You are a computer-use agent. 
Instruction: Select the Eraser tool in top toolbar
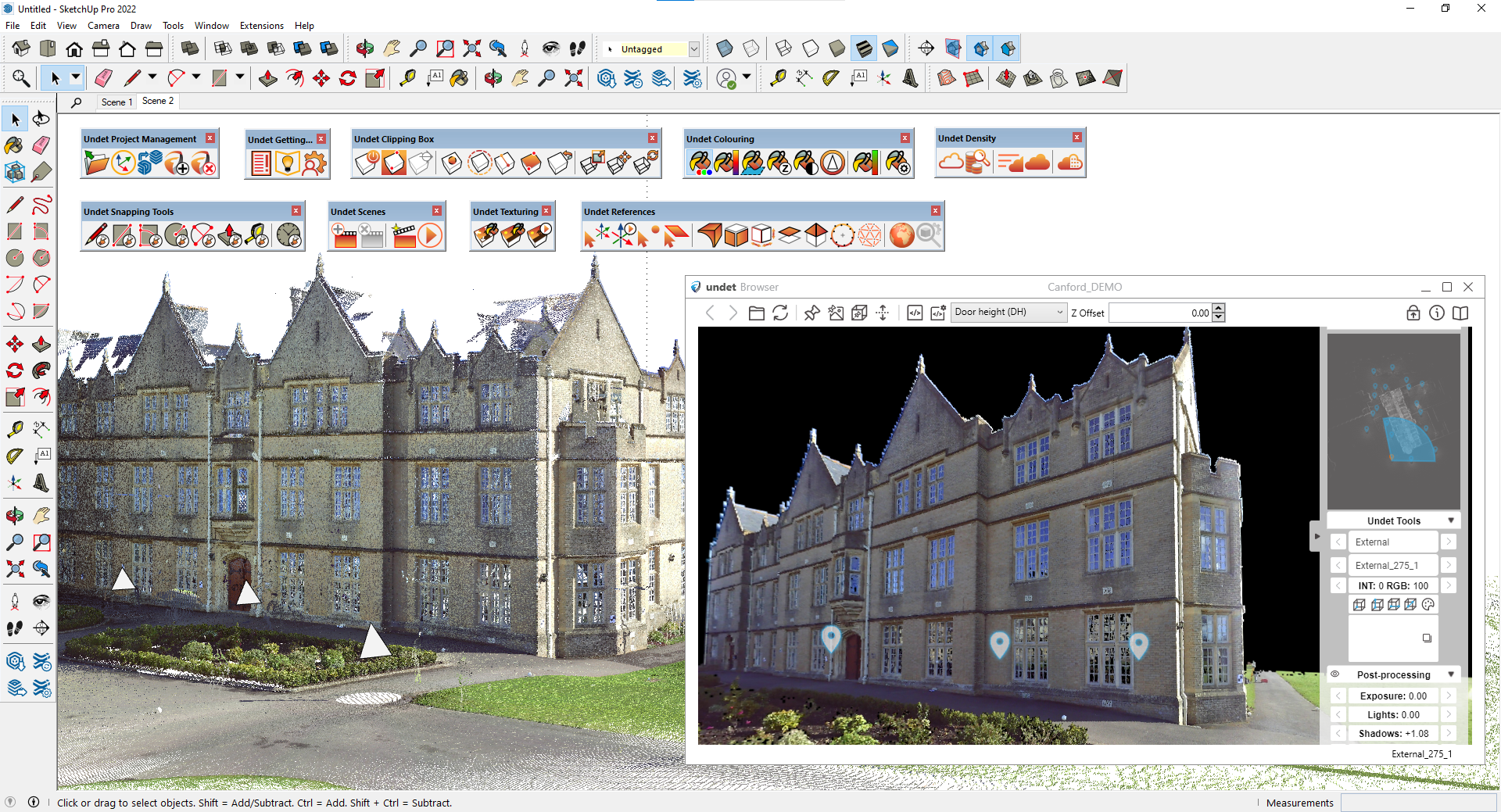[x=103, y=78]
